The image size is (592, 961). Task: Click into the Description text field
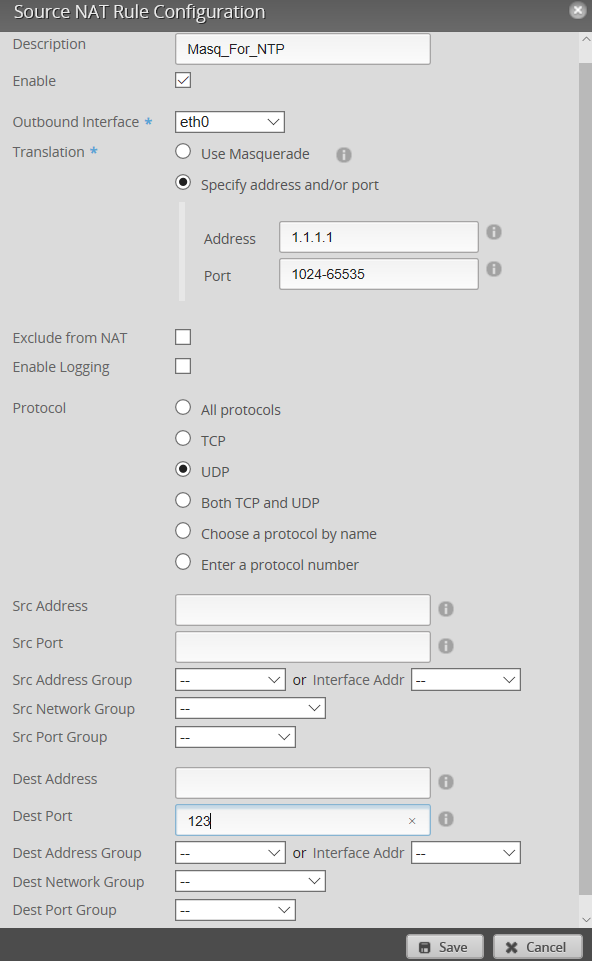coord(303,49)
